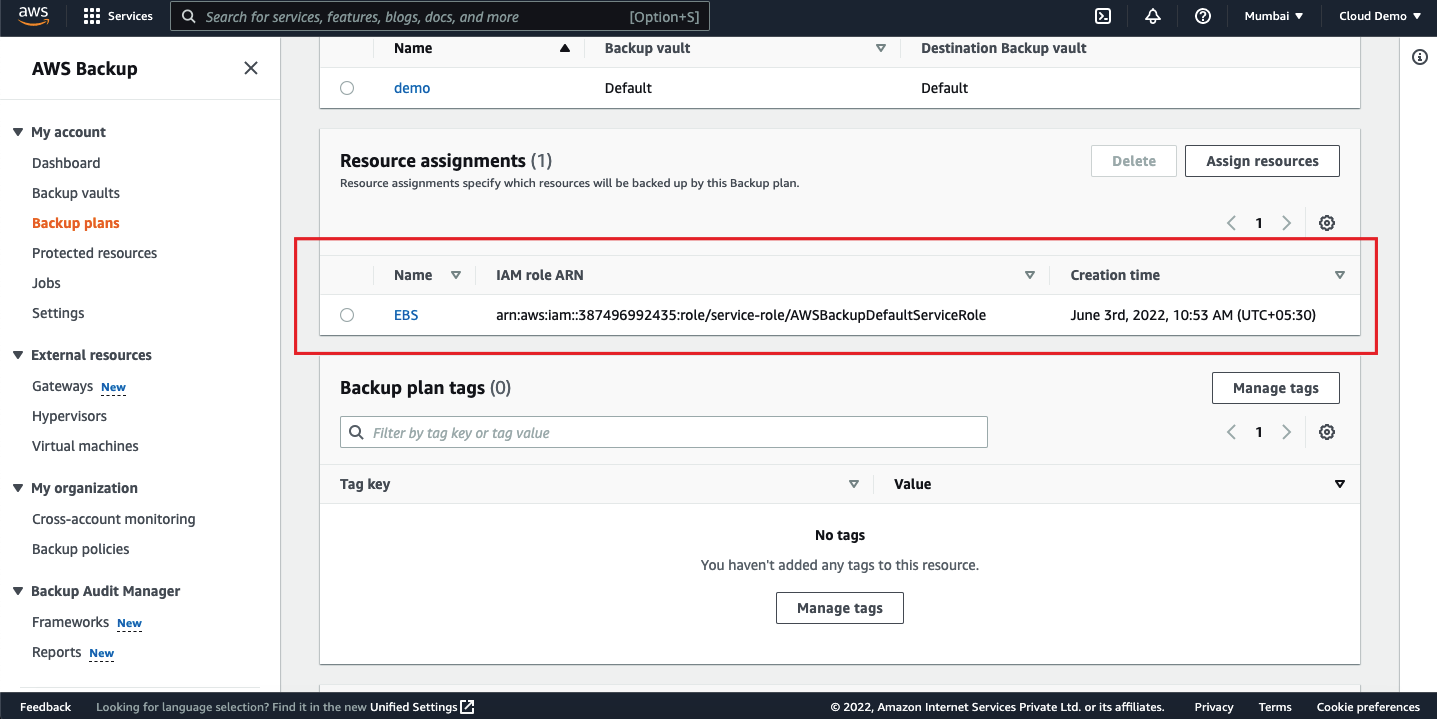
Task: Open Protected resources in the sidebar
Action: click(95, 253)
